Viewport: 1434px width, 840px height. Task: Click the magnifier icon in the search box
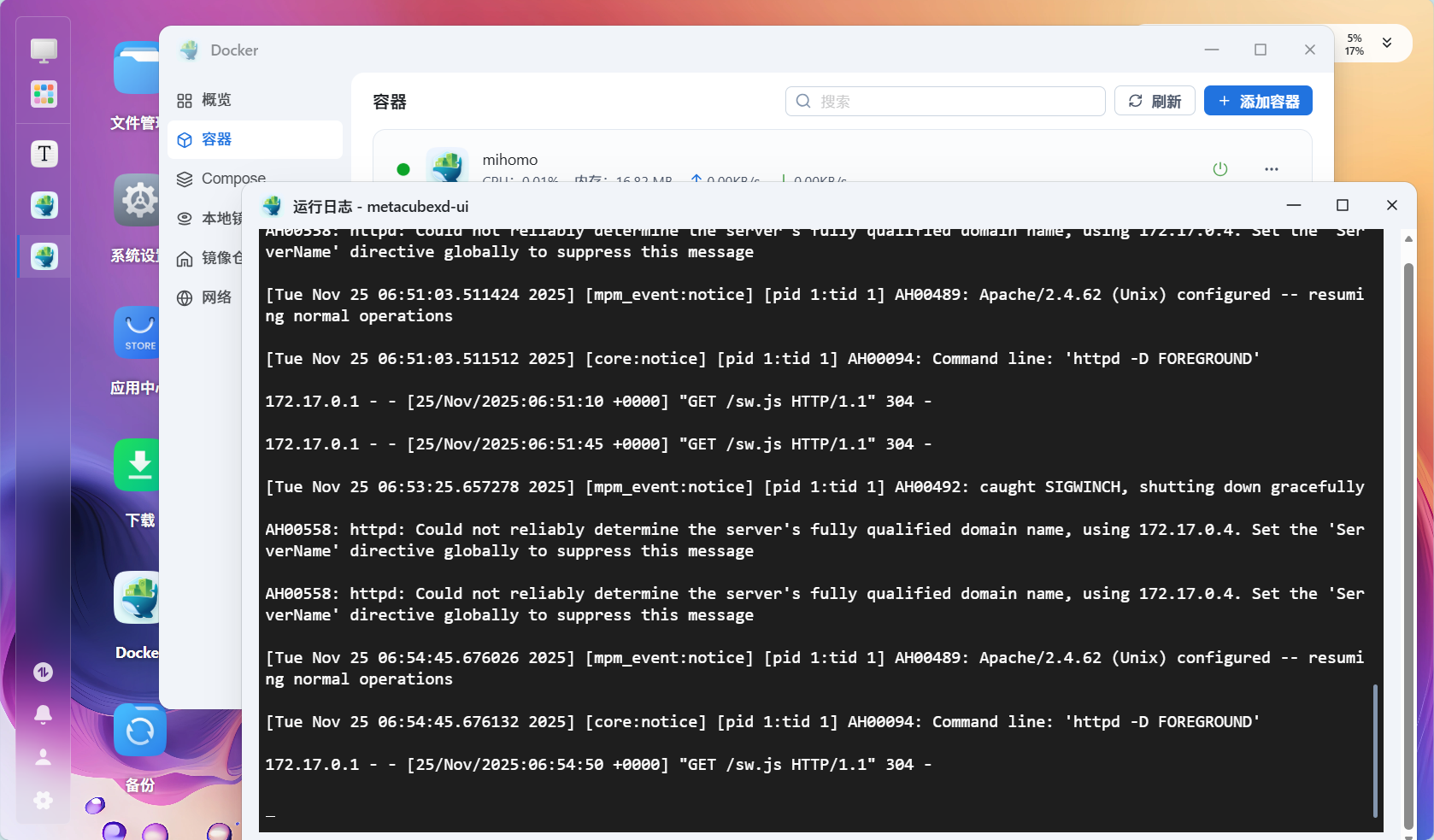[x=803, y=101]
